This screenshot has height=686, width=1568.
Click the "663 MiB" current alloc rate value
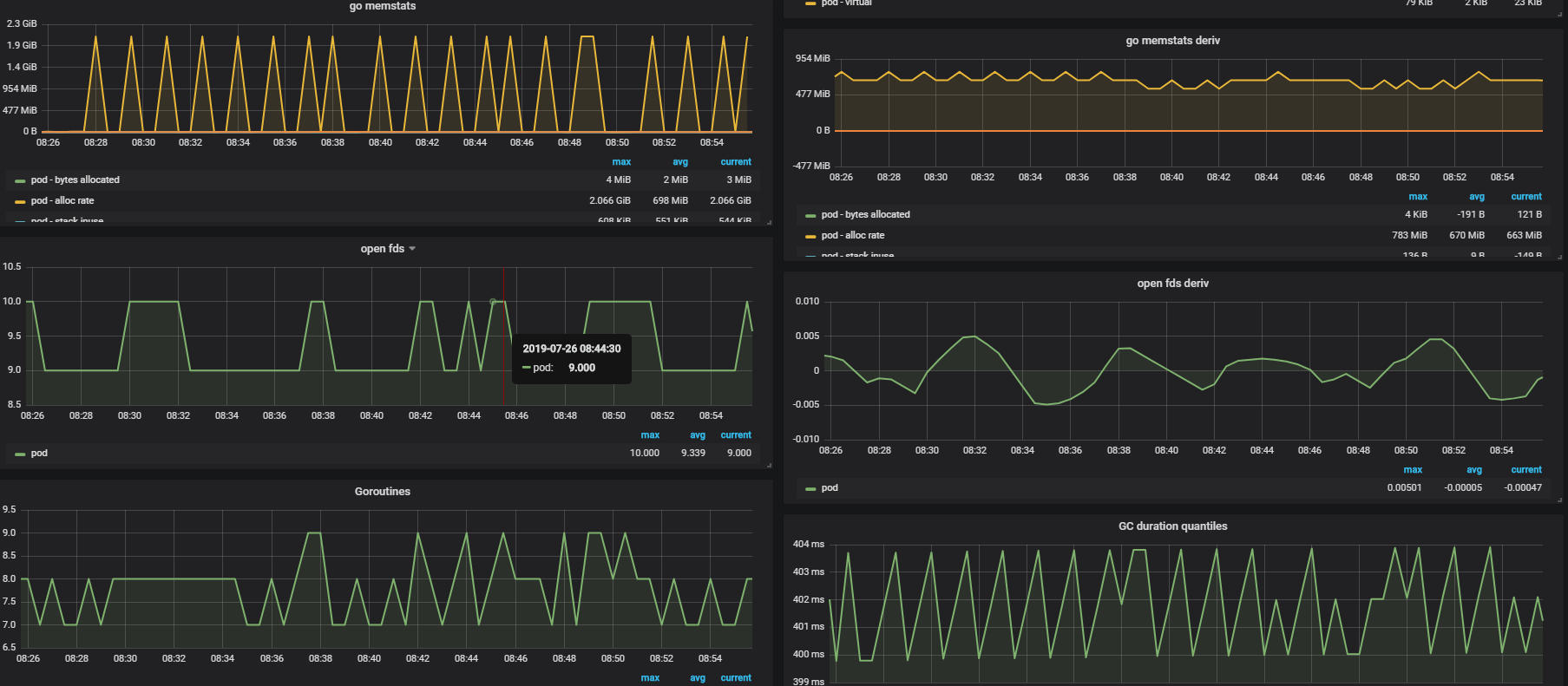[x=1524, y=236]
